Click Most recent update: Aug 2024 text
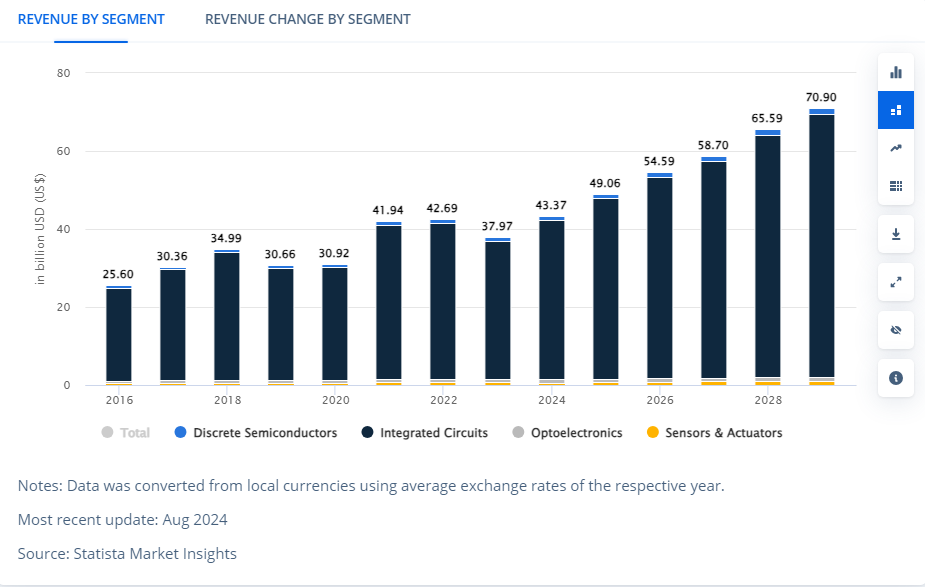The width and height of the screenshot is (925, 587). (x=122, y=519)
